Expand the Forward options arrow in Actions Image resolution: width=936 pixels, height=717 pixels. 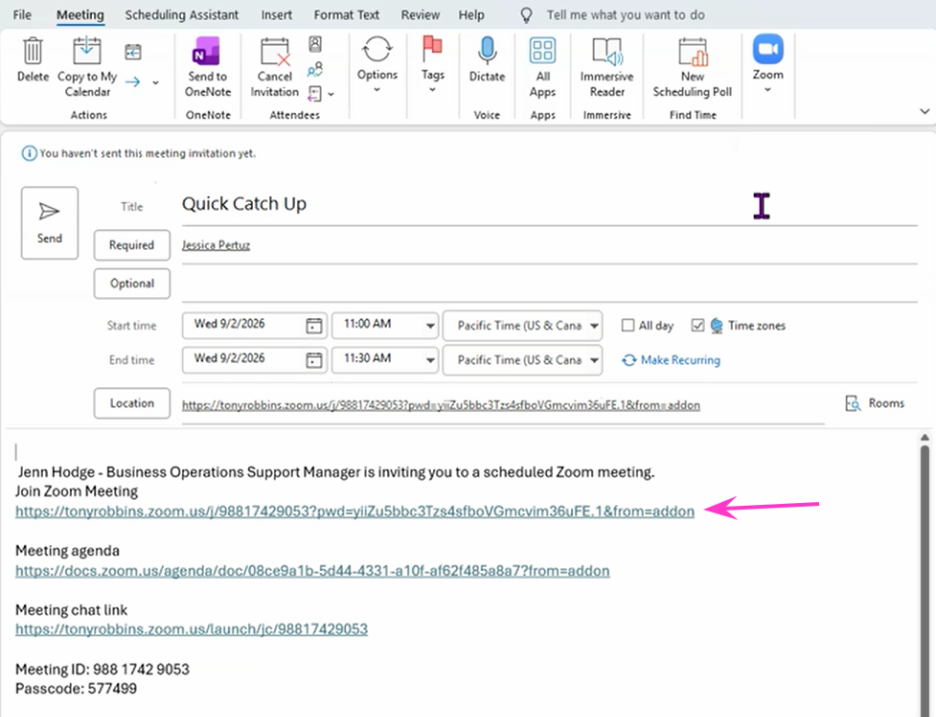click(x=155, y=82)
